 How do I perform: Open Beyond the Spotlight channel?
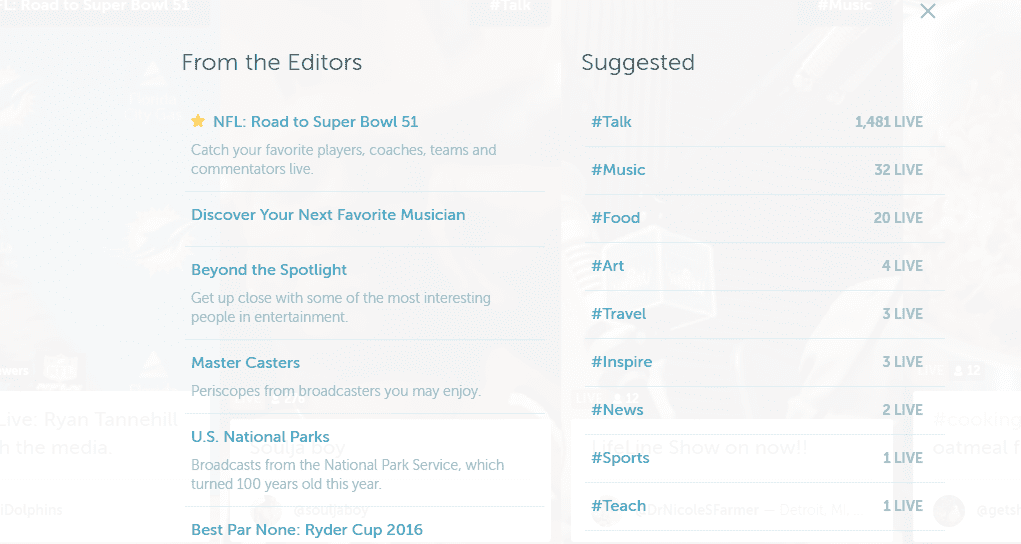point(269,270)
